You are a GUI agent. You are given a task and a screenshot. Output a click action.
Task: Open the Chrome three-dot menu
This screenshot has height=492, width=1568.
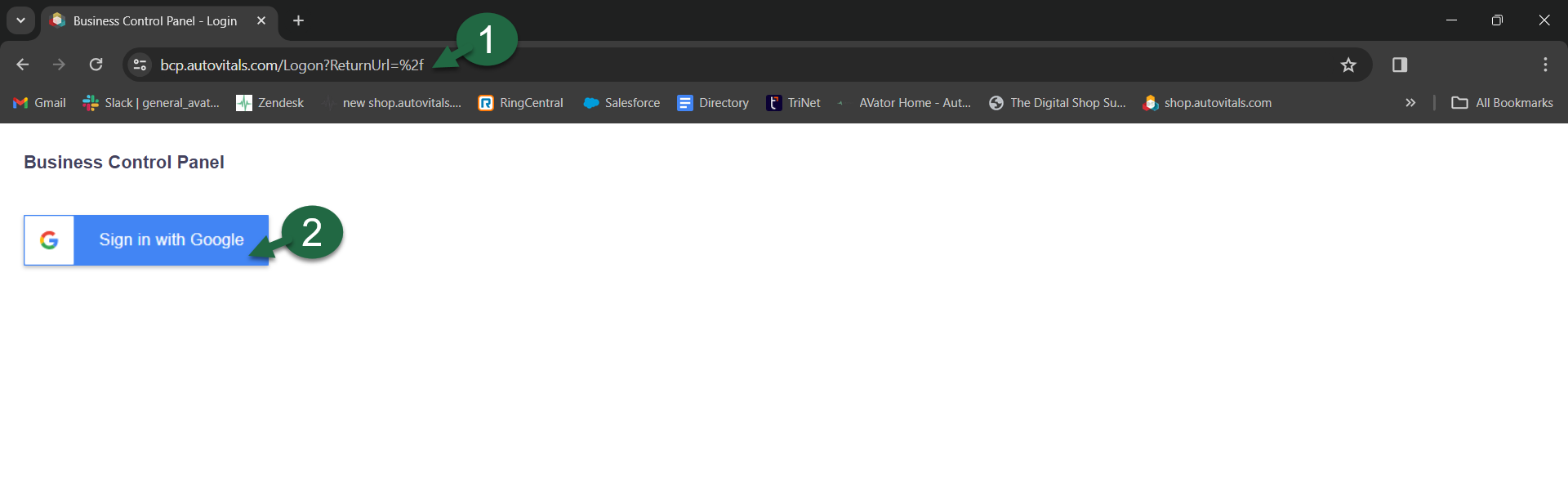[1544, 65]
